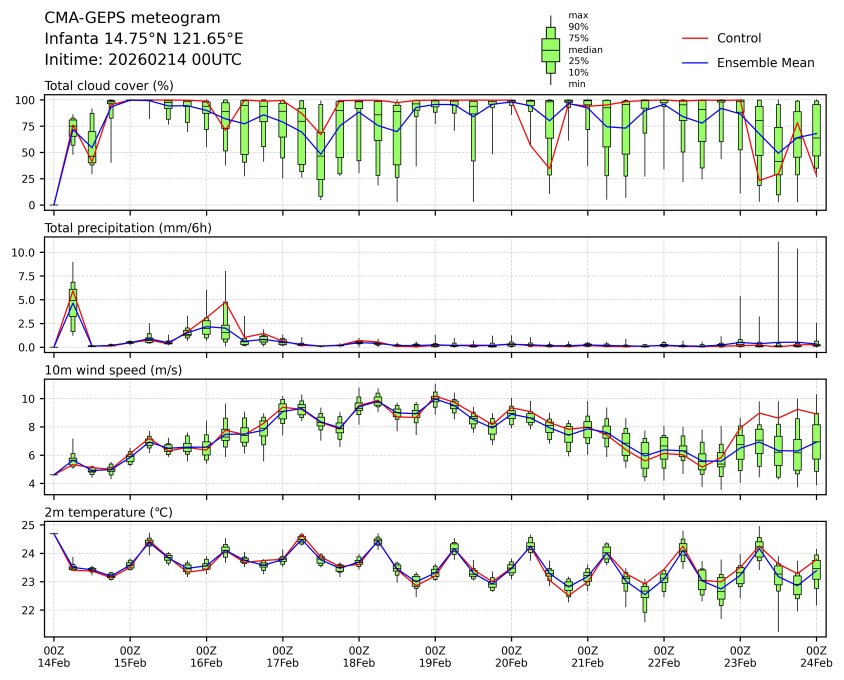Click the 90% label in boxplot legend

coord(577,27)
